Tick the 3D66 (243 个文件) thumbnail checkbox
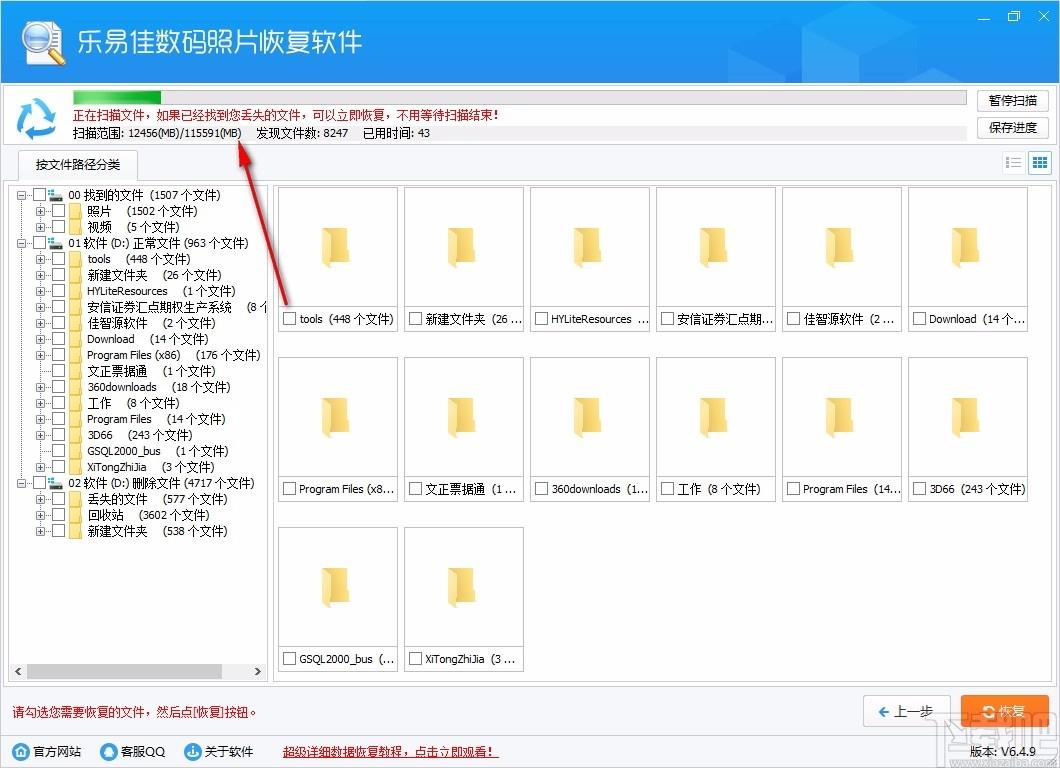Image resolution: width=1060 pixels, height=768 pixels. point(920,489)
